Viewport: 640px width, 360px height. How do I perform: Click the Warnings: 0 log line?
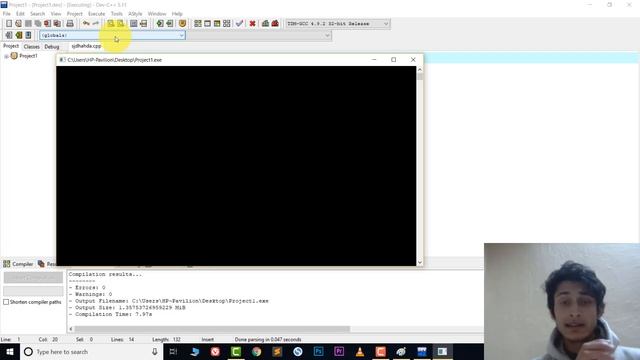click(90, 294)
